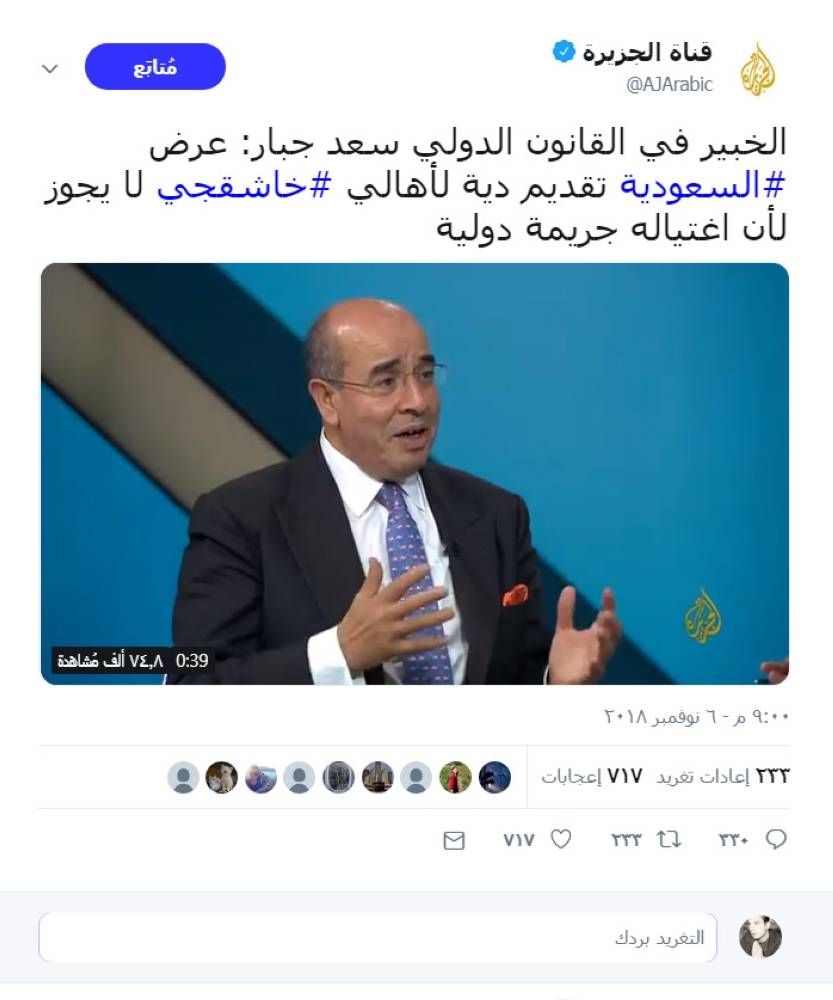Image resolution: width=833 pixels, height=1000 pixels.
Task: Open your own avatar beside reply box
Action: click(x=760, y=937)
